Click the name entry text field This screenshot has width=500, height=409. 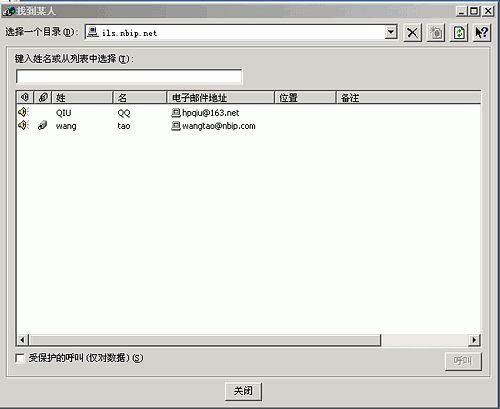[129, 77]
